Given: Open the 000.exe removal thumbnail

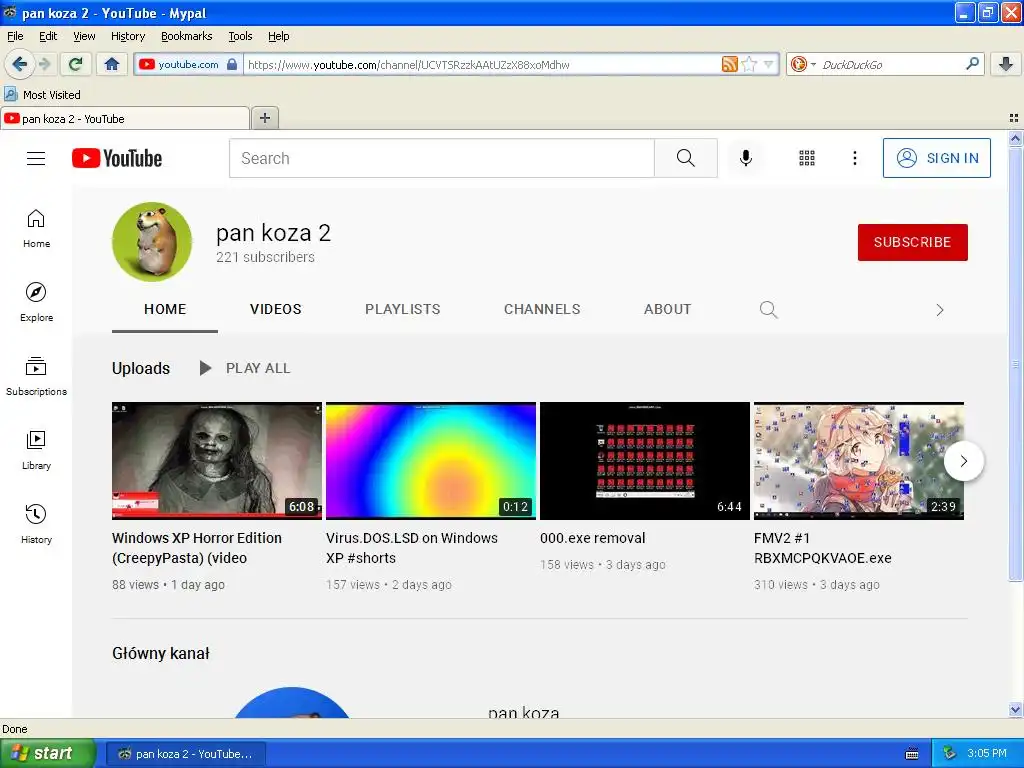Looking at the screenshot, I should click(x=645, y=460).
